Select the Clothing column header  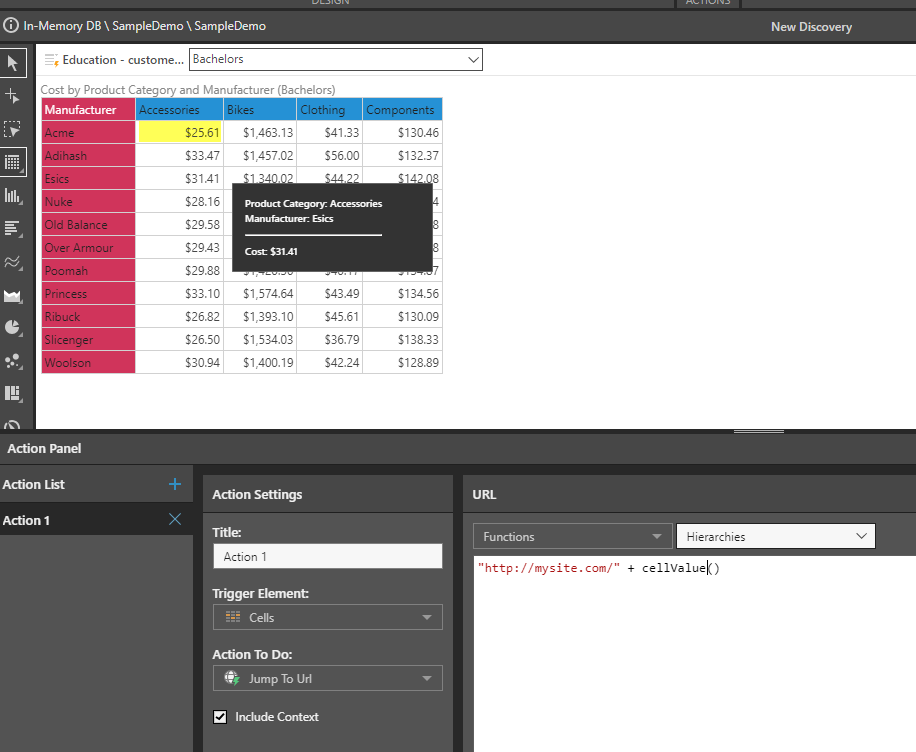(x=329, y=110)
